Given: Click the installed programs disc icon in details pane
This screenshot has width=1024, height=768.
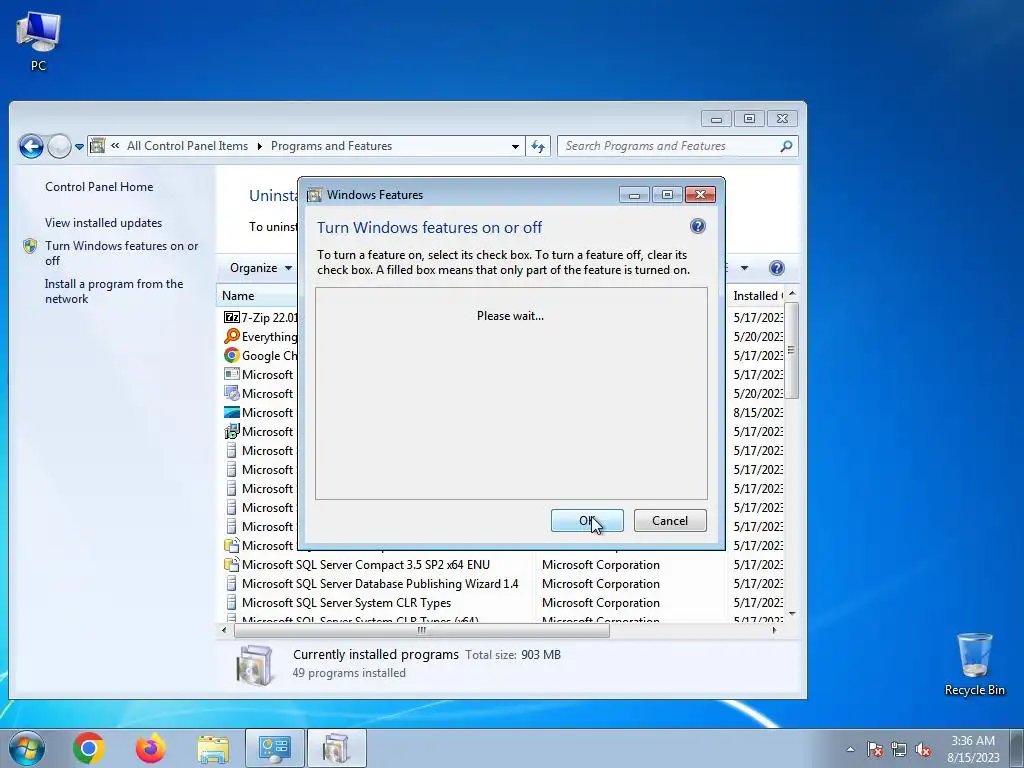Looking at the screenshot, I should [254, 665].
